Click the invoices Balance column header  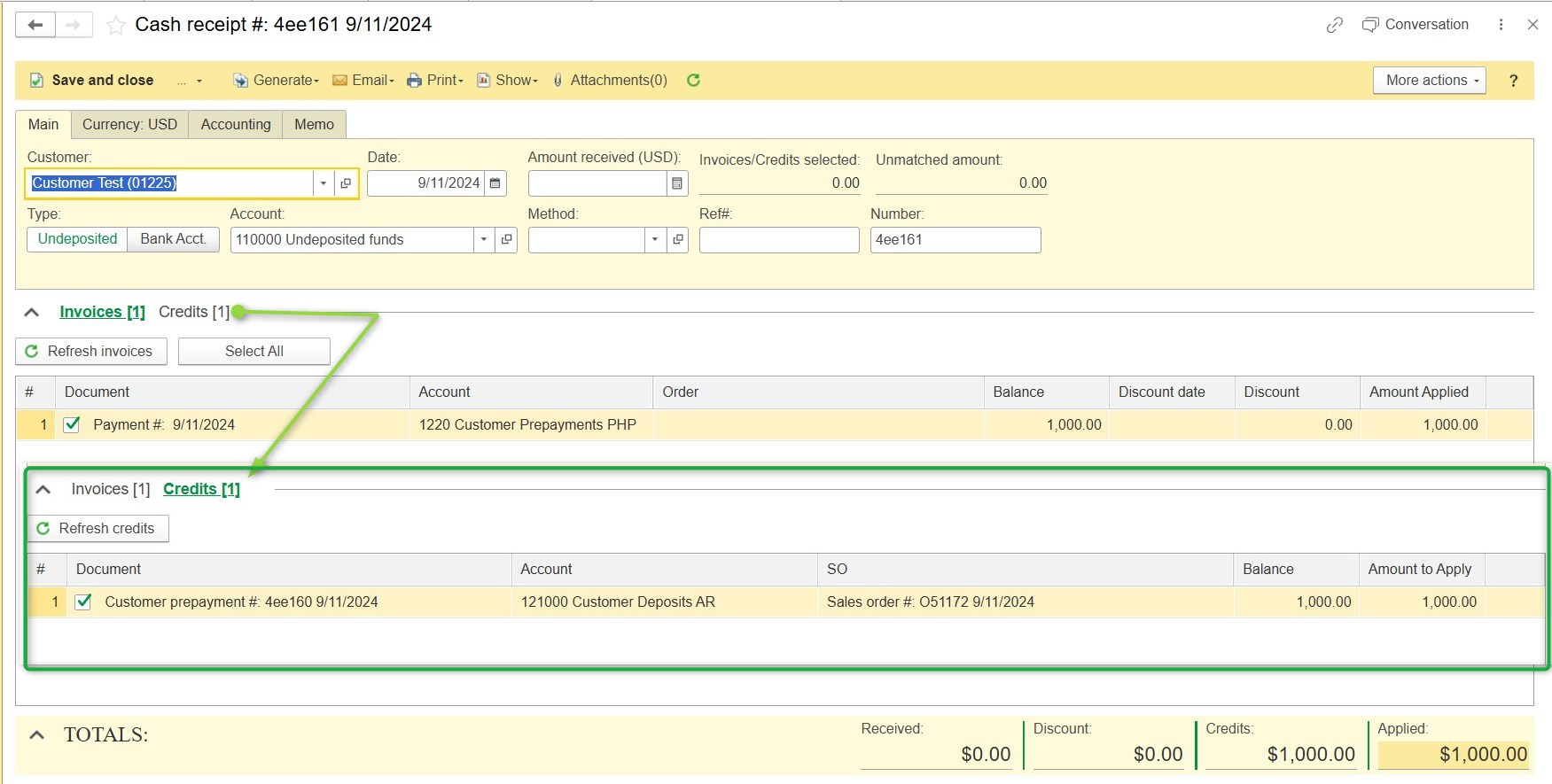pyautogui.click(x=1046, y=392)
